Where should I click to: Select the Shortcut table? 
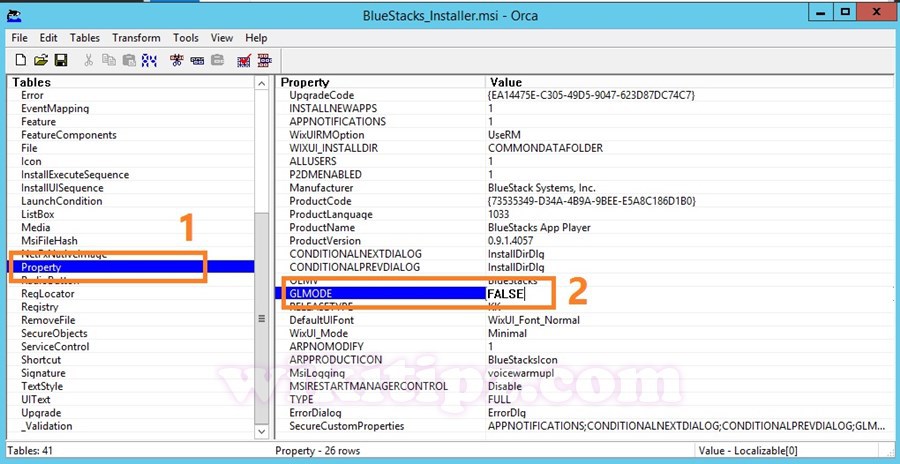click(x=41, y=359)
